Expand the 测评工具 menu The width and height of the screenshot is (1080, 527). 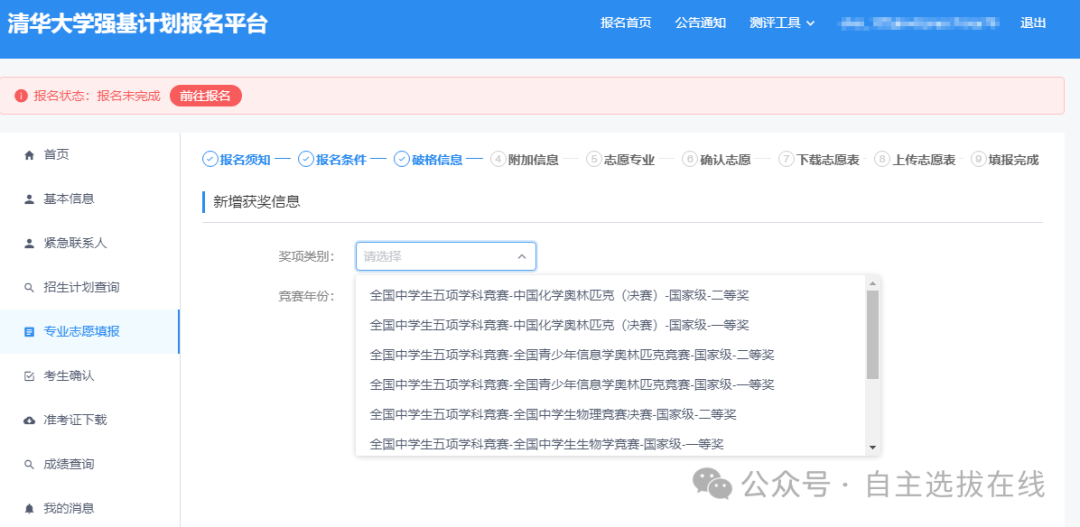coord(782,23)
